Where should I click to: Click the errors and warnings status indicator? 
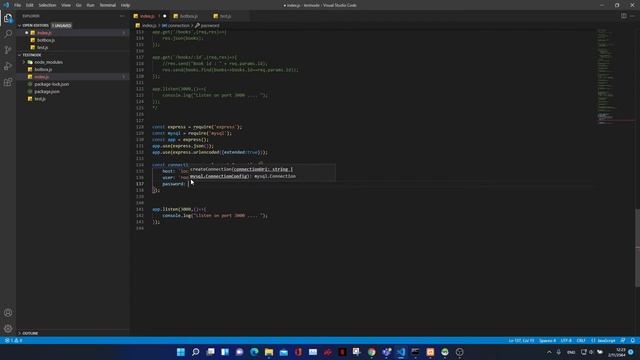[x=13, y=340]
